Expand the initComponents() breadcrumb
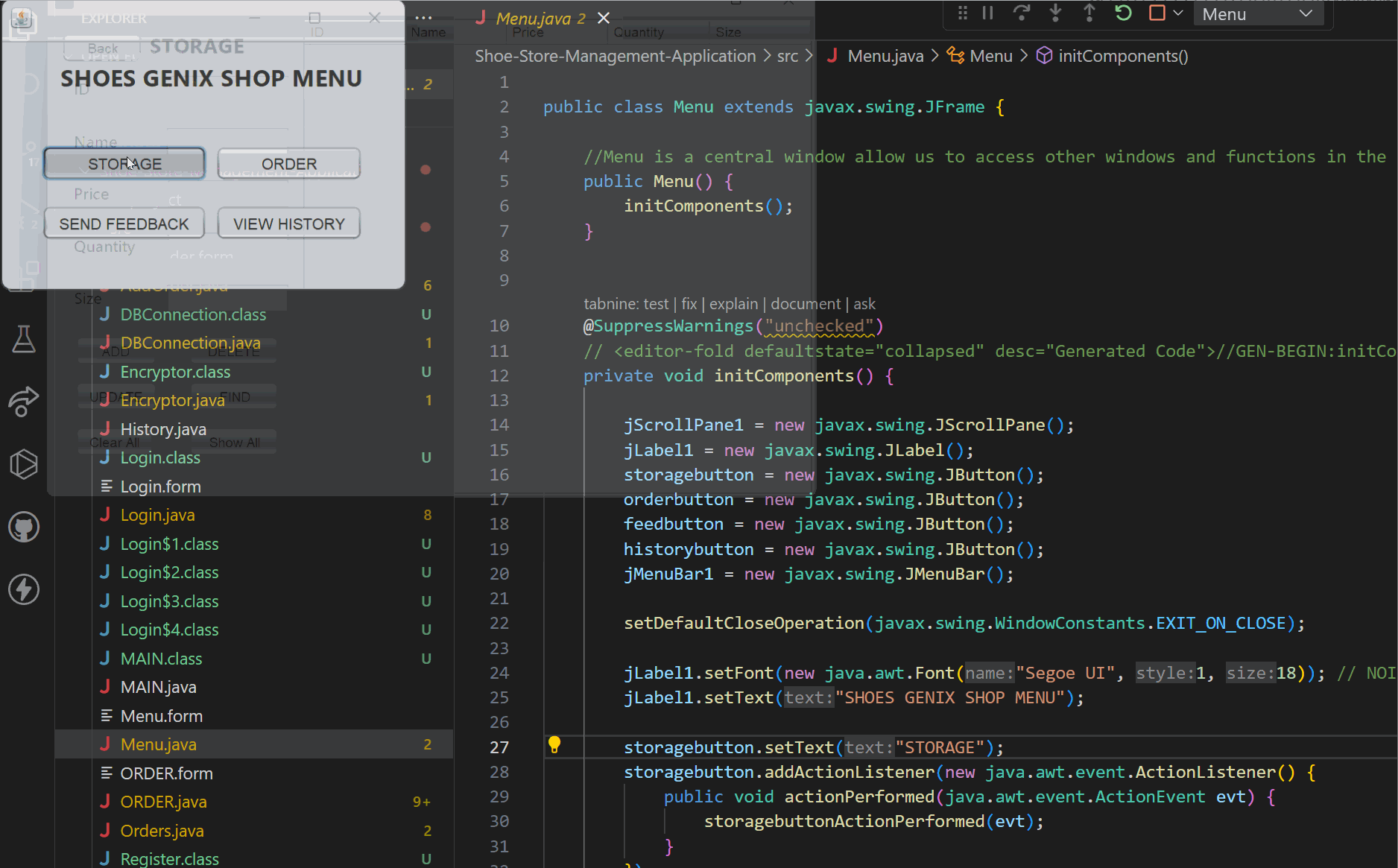The image size is (1398, 868). pyautogui.click(x=1122, y=56)
